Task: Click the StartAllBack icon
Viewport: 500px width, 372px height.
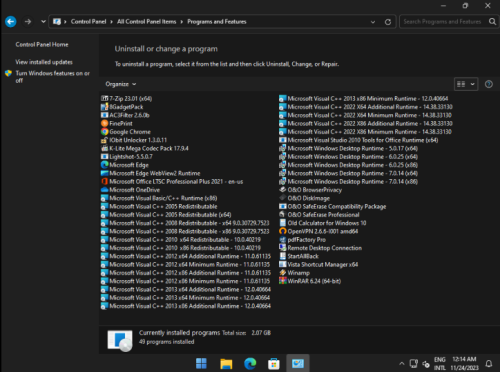Action: pos(283,256)
